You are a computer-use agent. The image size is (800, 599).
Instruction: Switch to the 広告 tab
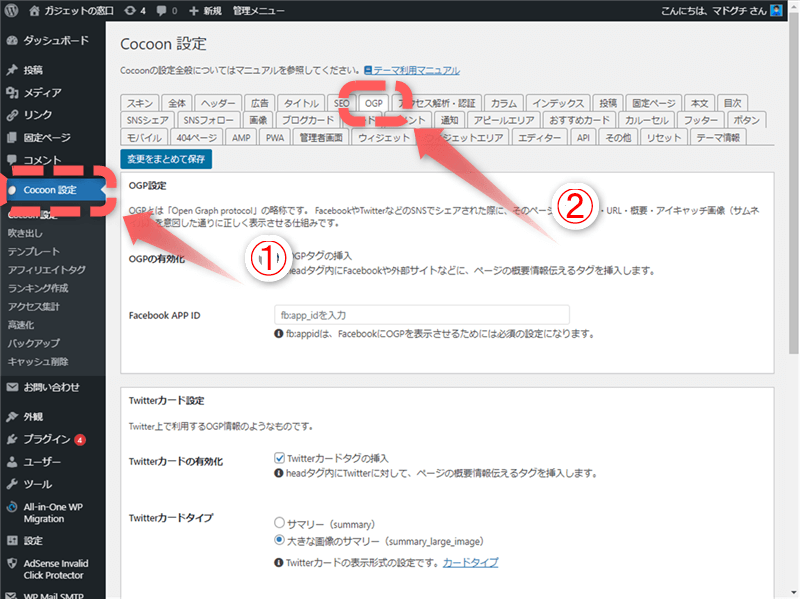tap(260, 103)
